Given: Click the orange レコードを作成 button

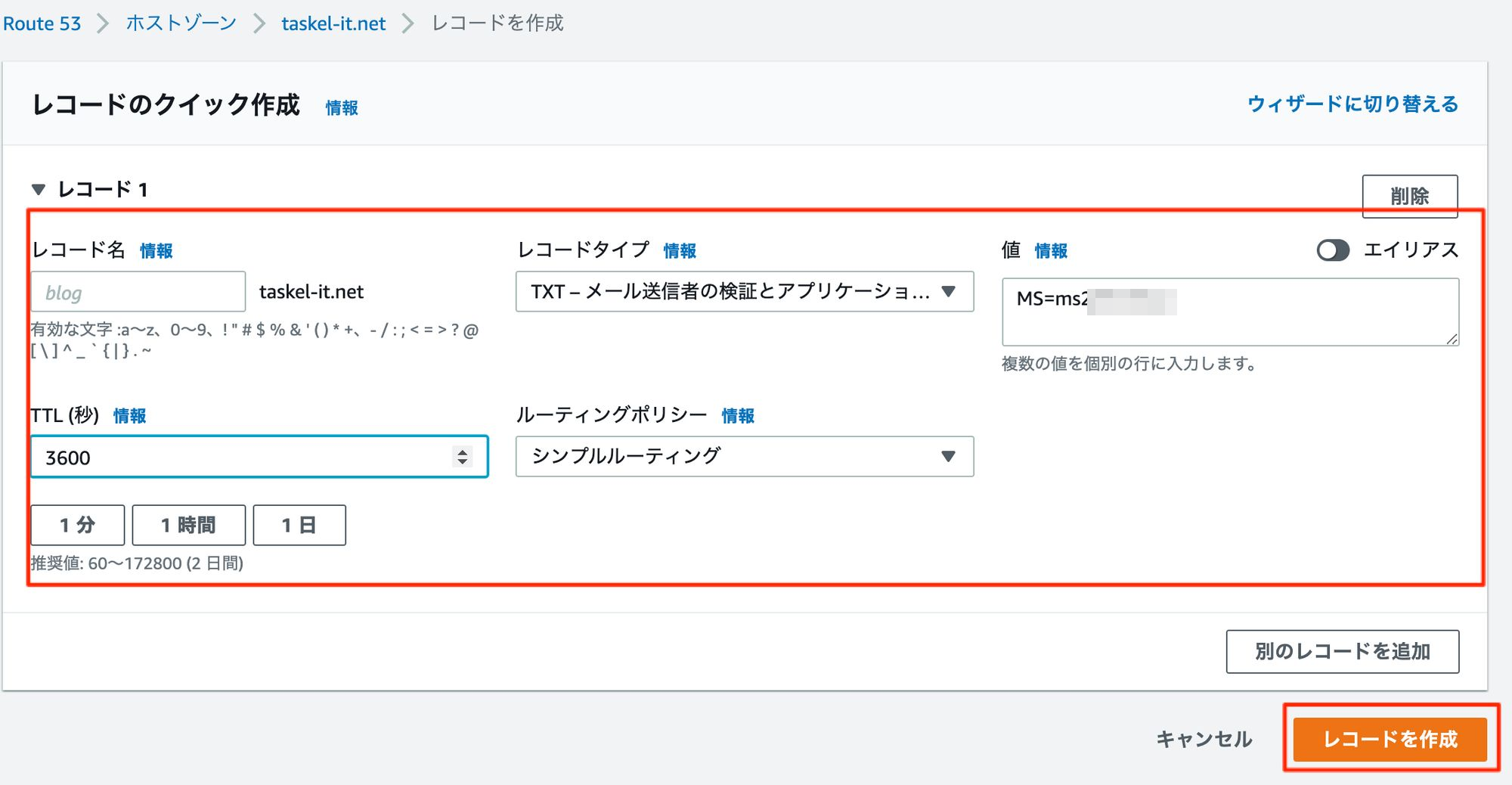Looking at the screenshot, I should pos(1390,739).
